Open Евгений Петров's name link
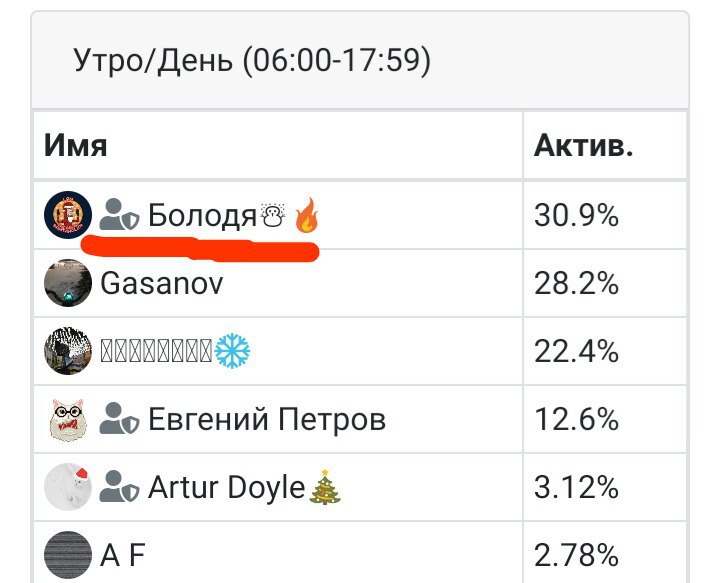The height and width of the screenshot is (583, 720). 267,419
